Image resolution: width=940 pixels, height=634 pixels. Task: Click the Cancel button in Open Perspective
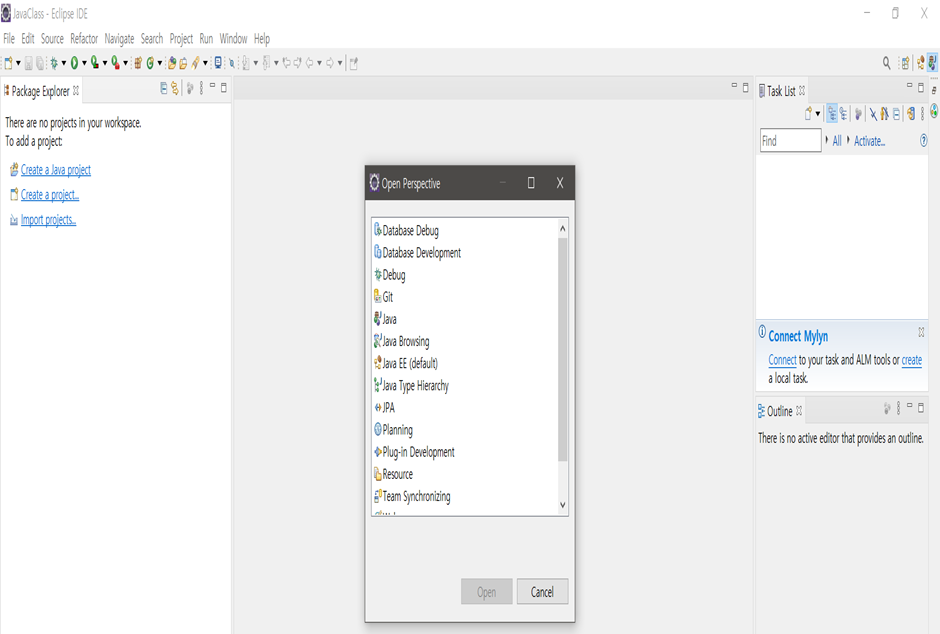click(x=542, y=591)
